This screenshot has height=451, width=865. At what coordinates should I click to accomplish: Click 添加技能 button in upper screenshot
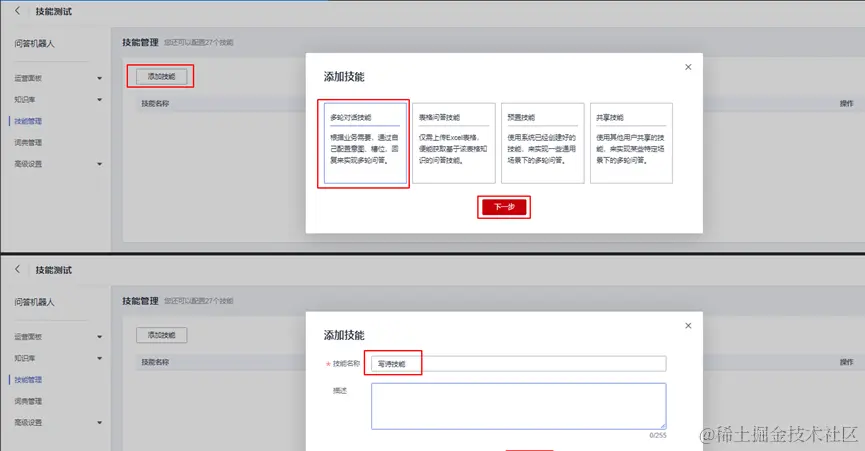[x=161, y=77]
